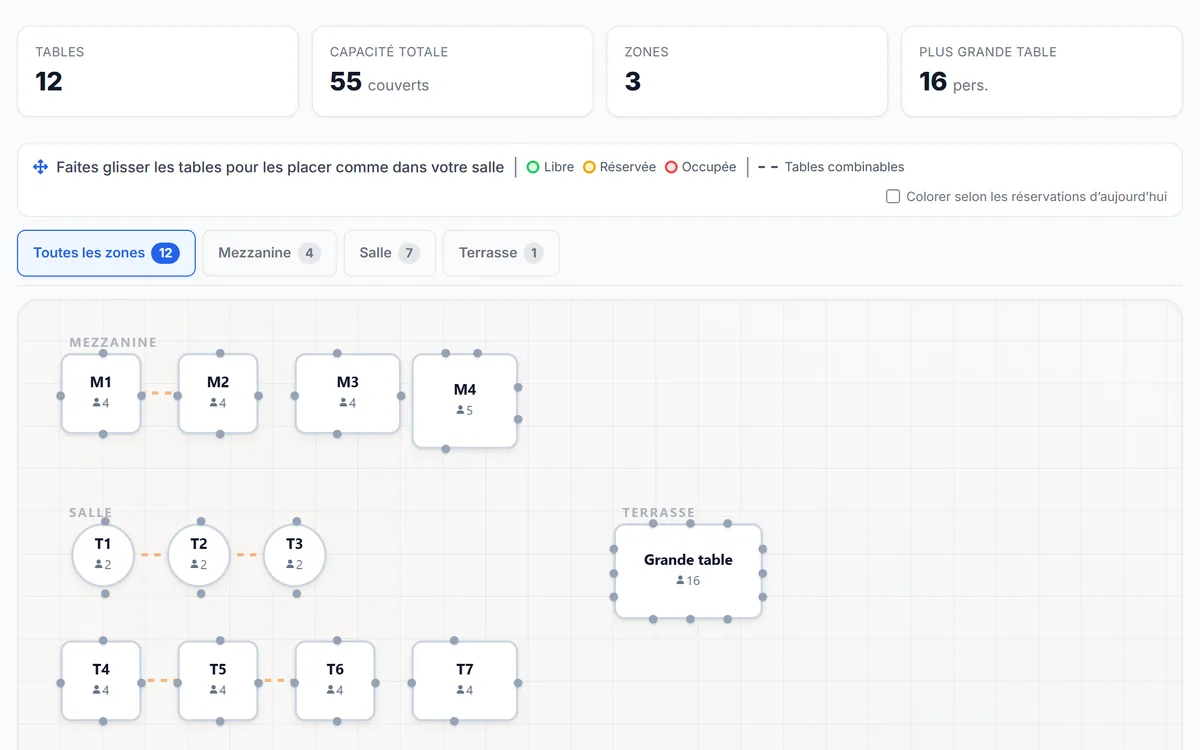
Task: Select the Terrasse zone tab
Action: 501,253
